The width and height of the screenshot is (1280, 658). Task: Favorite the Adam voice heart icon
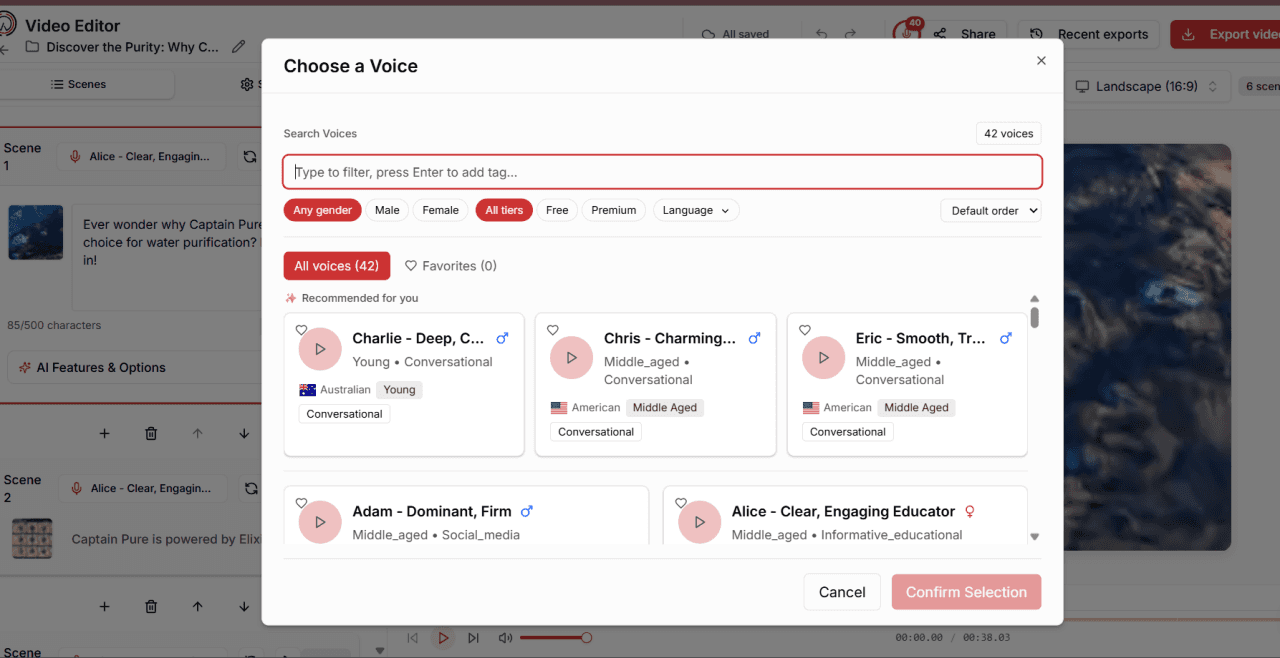pyautogui.click(x=301, y=503)
